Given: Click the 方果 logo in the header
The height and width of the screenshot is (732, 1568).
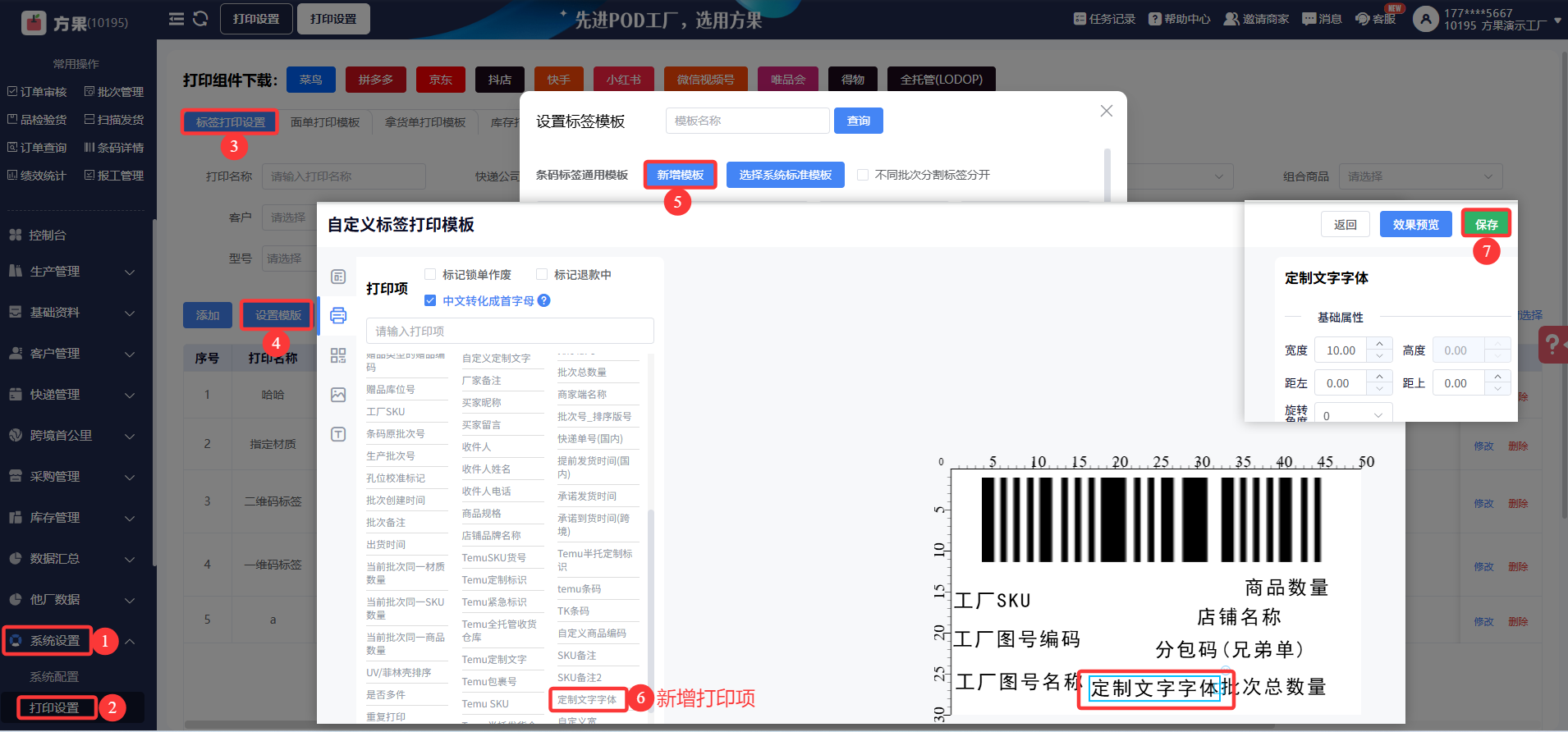Looking at the screenshot, I should tap(74, 22).
